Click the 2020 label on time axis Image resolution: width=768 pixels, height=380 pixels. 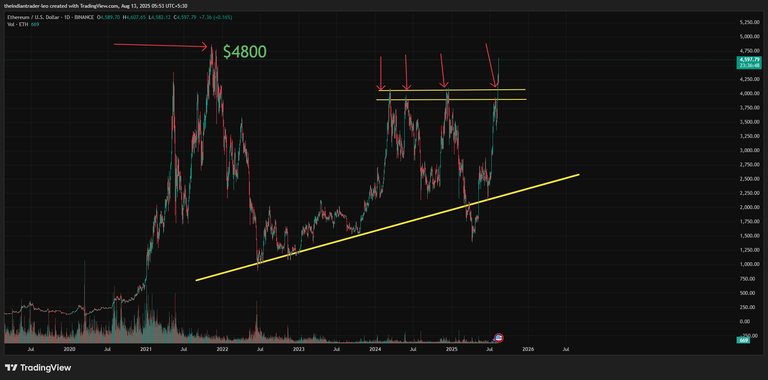[x=70, y=350]
